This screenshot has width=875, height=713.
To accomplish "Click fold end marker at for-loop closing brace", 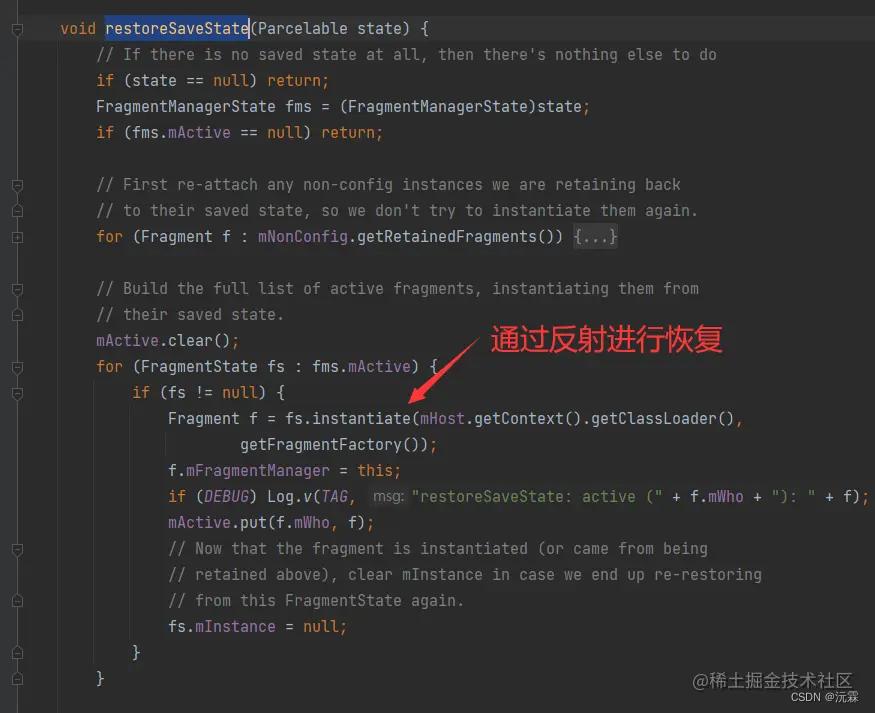I will pos(17,679).
